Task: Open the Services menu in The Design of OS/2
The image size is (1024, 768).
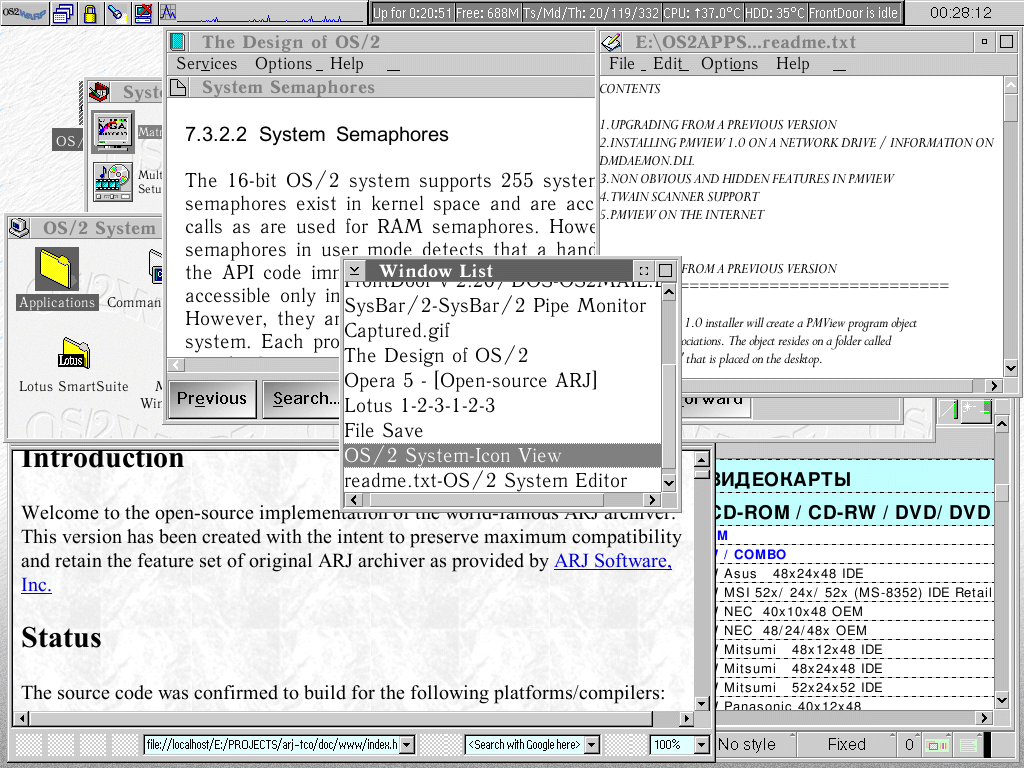Action: click(206, 64)
